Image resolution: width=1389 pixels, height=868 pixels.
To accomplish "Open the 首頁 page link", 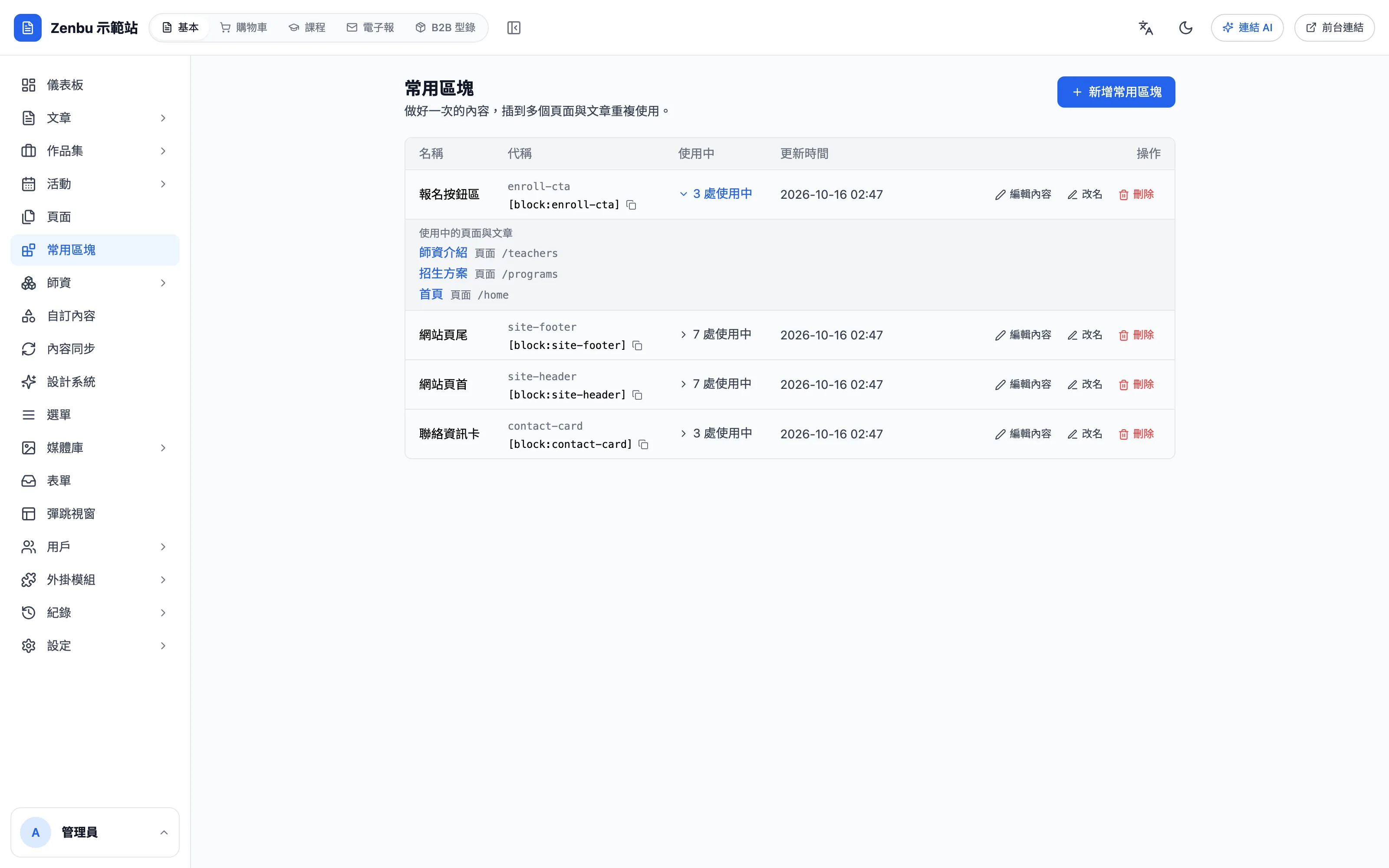I will point(431,295).
